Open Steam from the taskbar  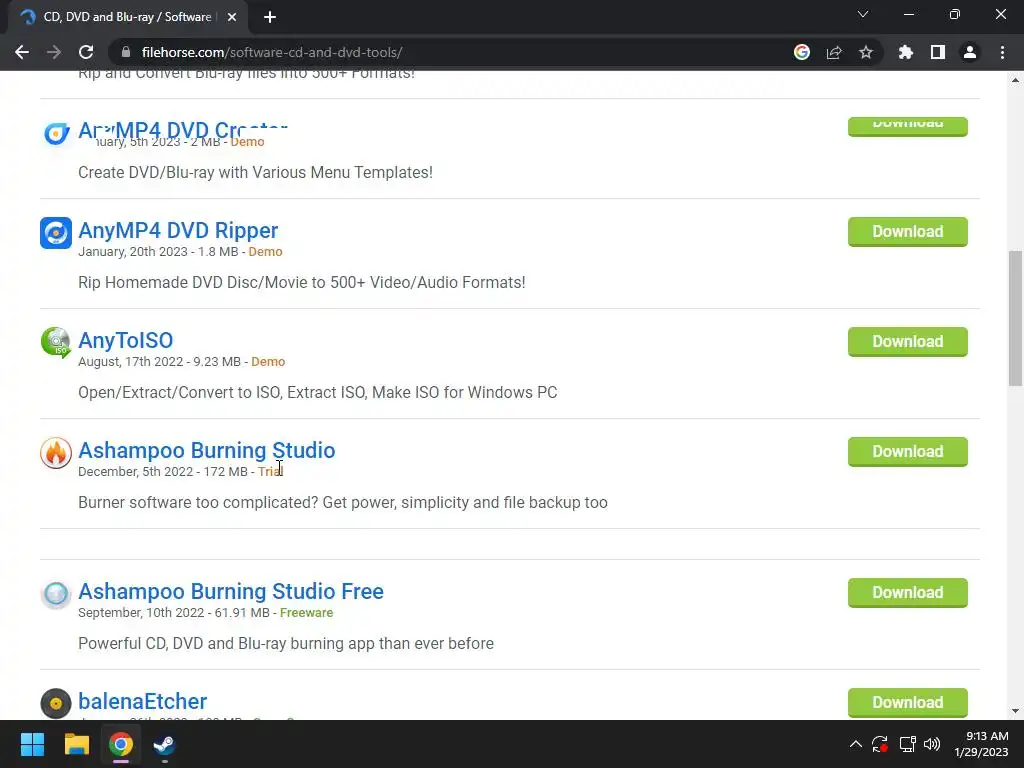[165, 744]
